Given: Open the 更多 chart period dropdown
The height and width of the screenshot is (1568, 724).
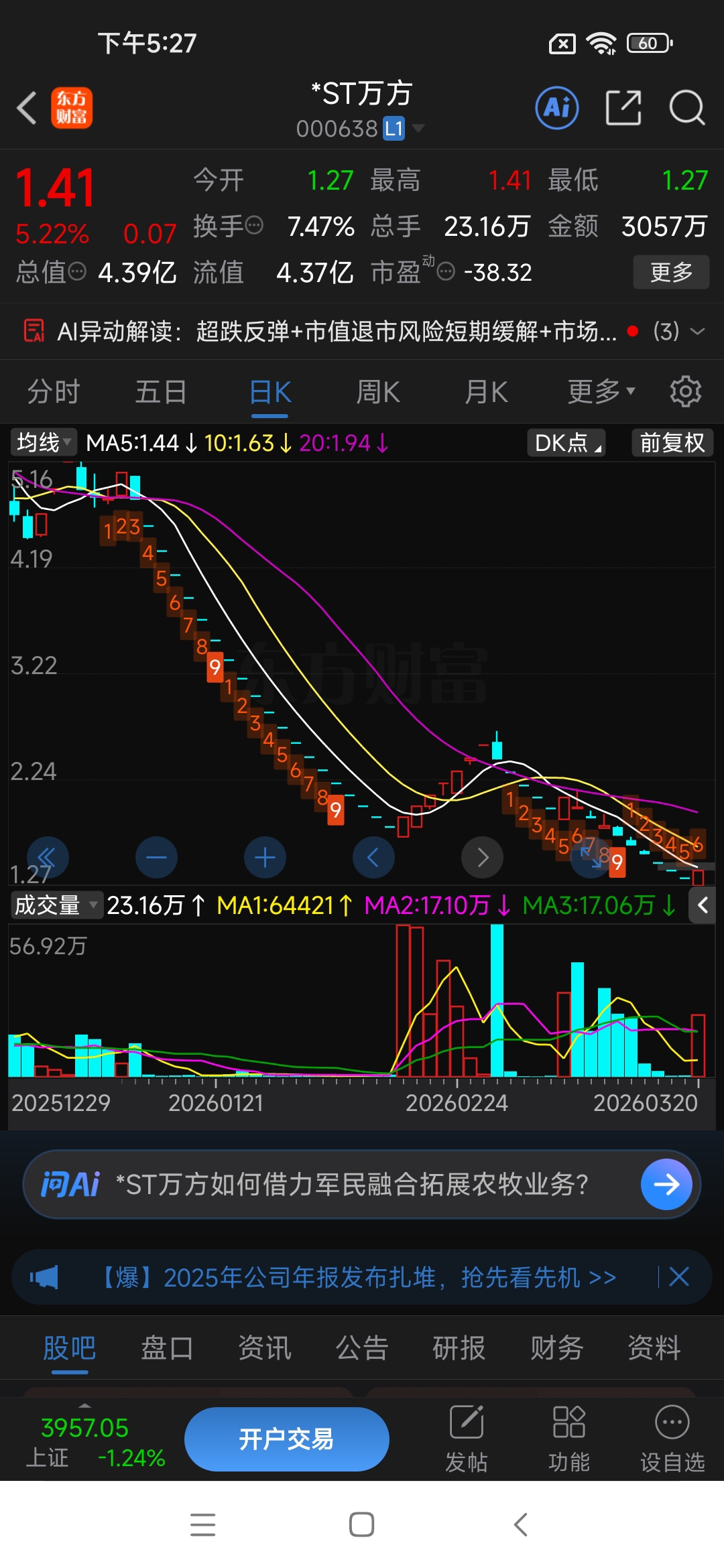Looking at the screenshot, I should [601, 391].
